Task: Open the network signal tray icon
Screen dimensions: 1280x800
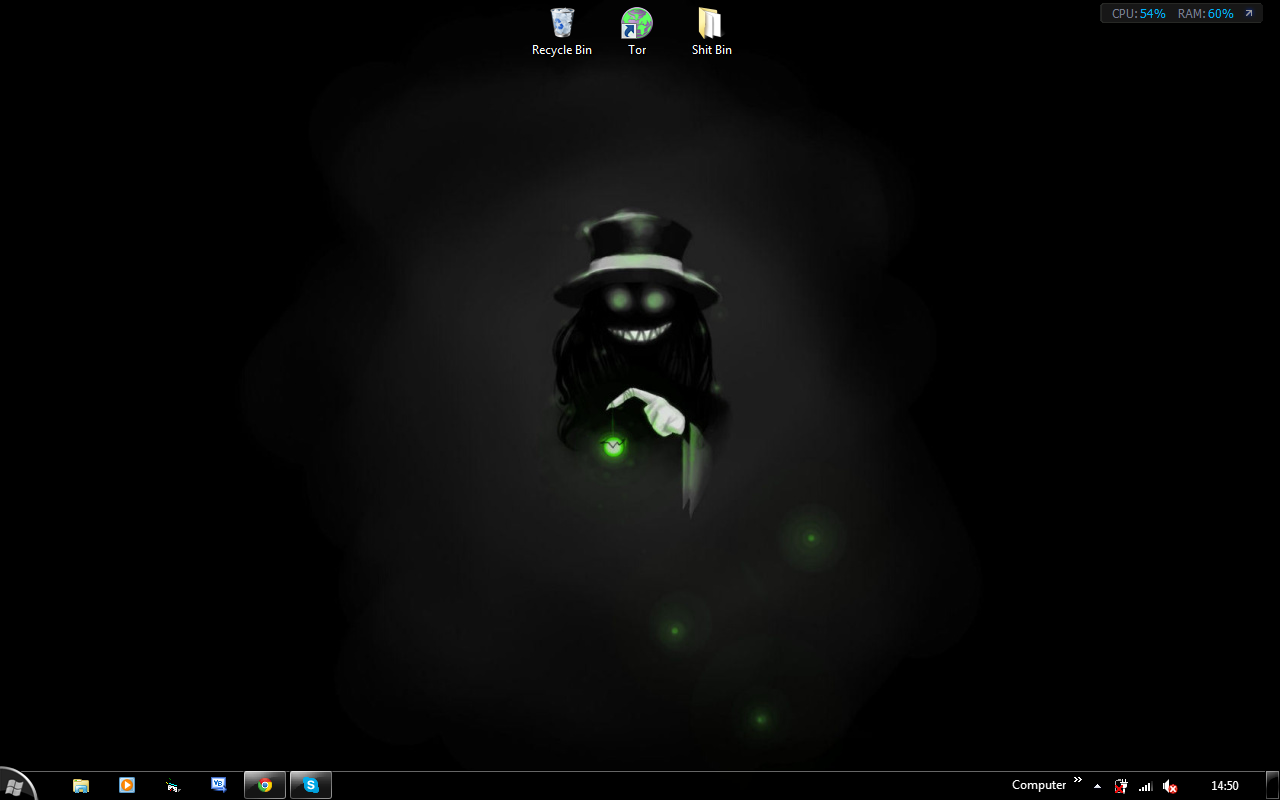Action: point(1146,786)
